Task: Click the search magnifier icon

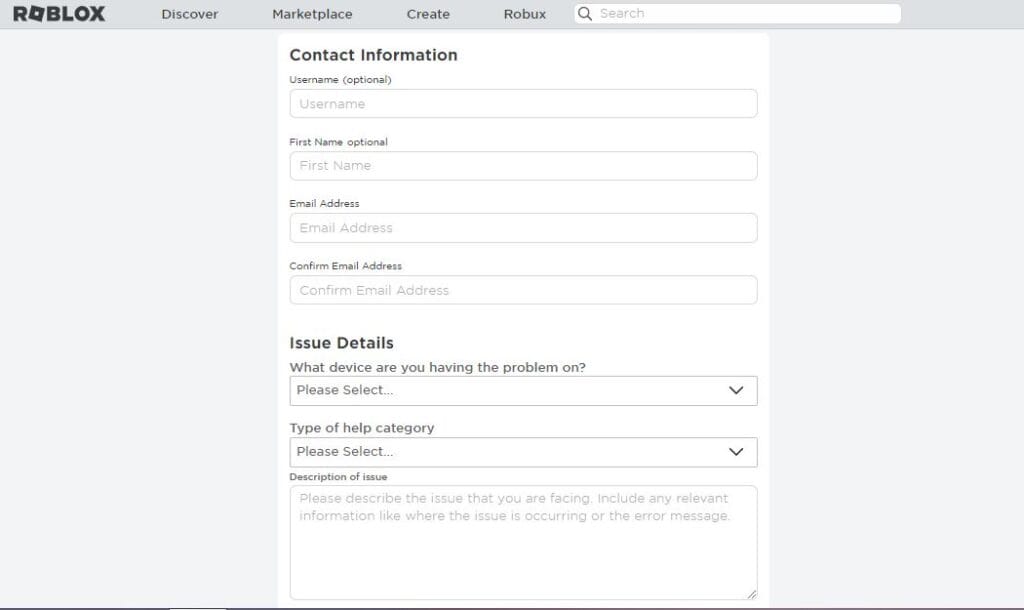Action: (585, 14)
